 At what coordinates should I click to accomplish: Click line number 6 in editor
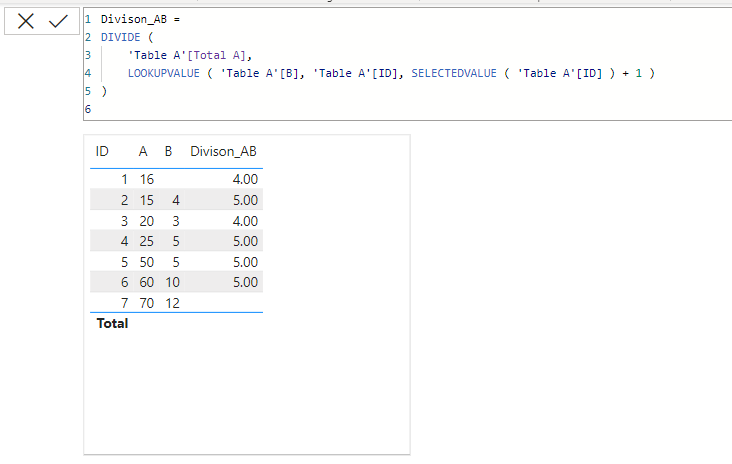tap(88, 109)
